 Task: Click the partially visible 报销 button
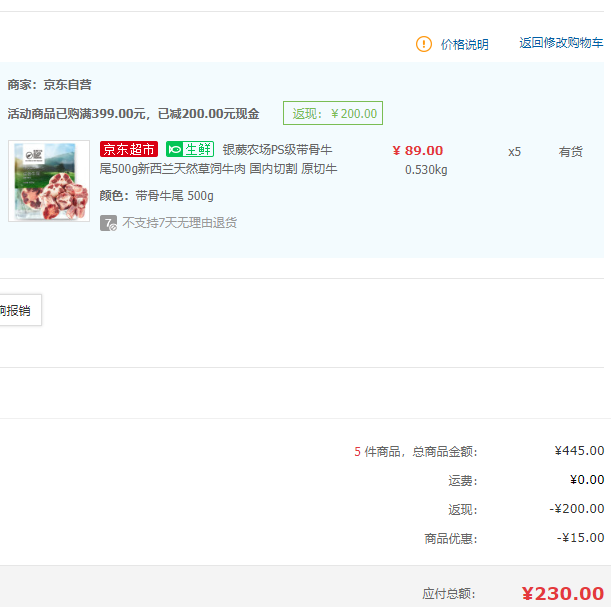pyautogui.click(x=20, y=310)
